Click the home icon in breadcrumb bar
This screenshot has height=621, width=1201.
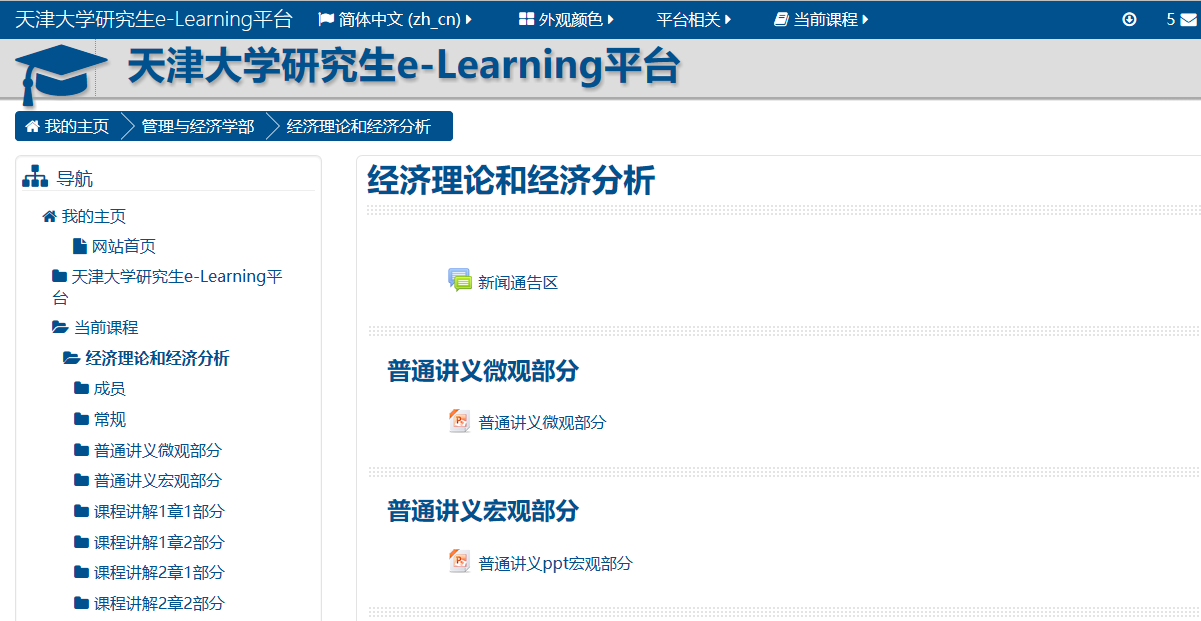[x=32, y=126]
